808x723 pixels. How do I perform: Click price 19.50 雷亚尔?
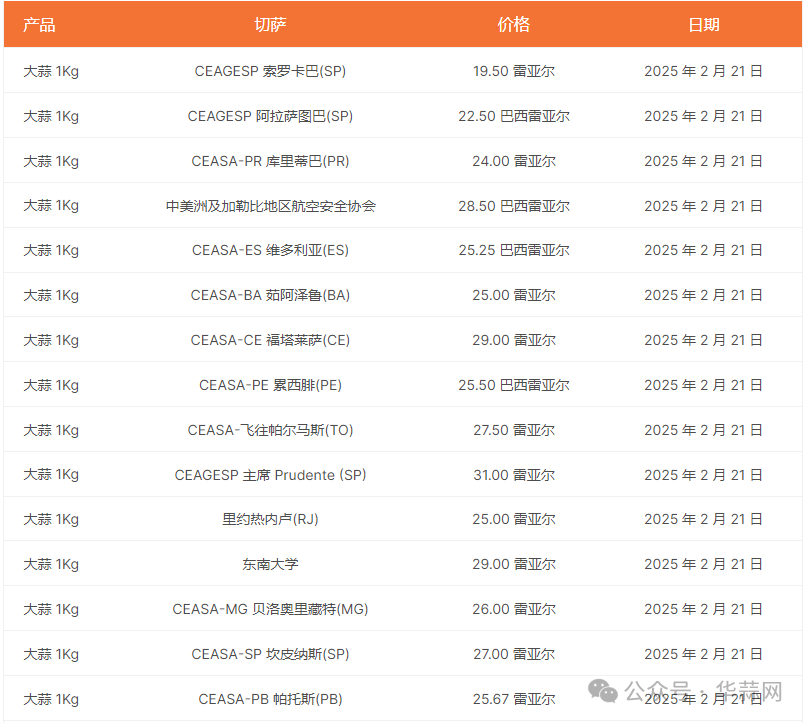(514, 71)
